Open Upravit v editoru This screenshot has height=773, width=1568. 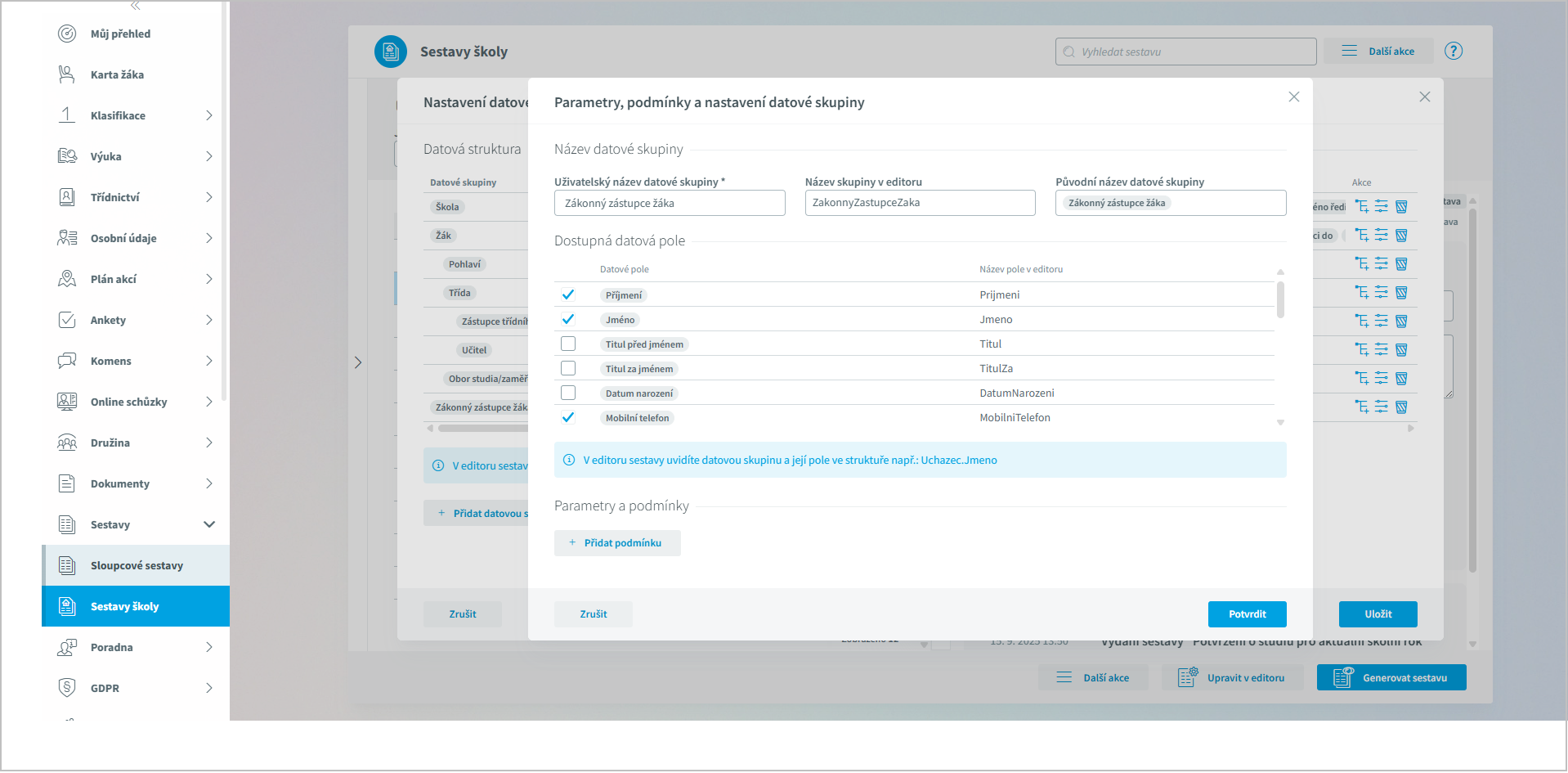coord(1232,677)
